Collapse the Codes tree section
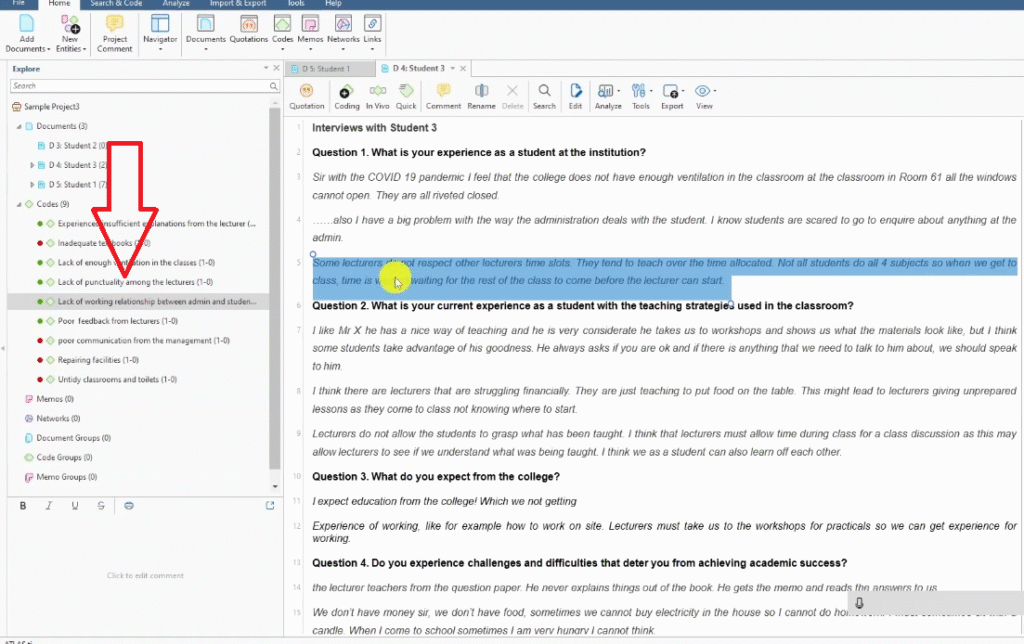The height and width of the screenshot is (644, 1024). [x=18, y=204]
